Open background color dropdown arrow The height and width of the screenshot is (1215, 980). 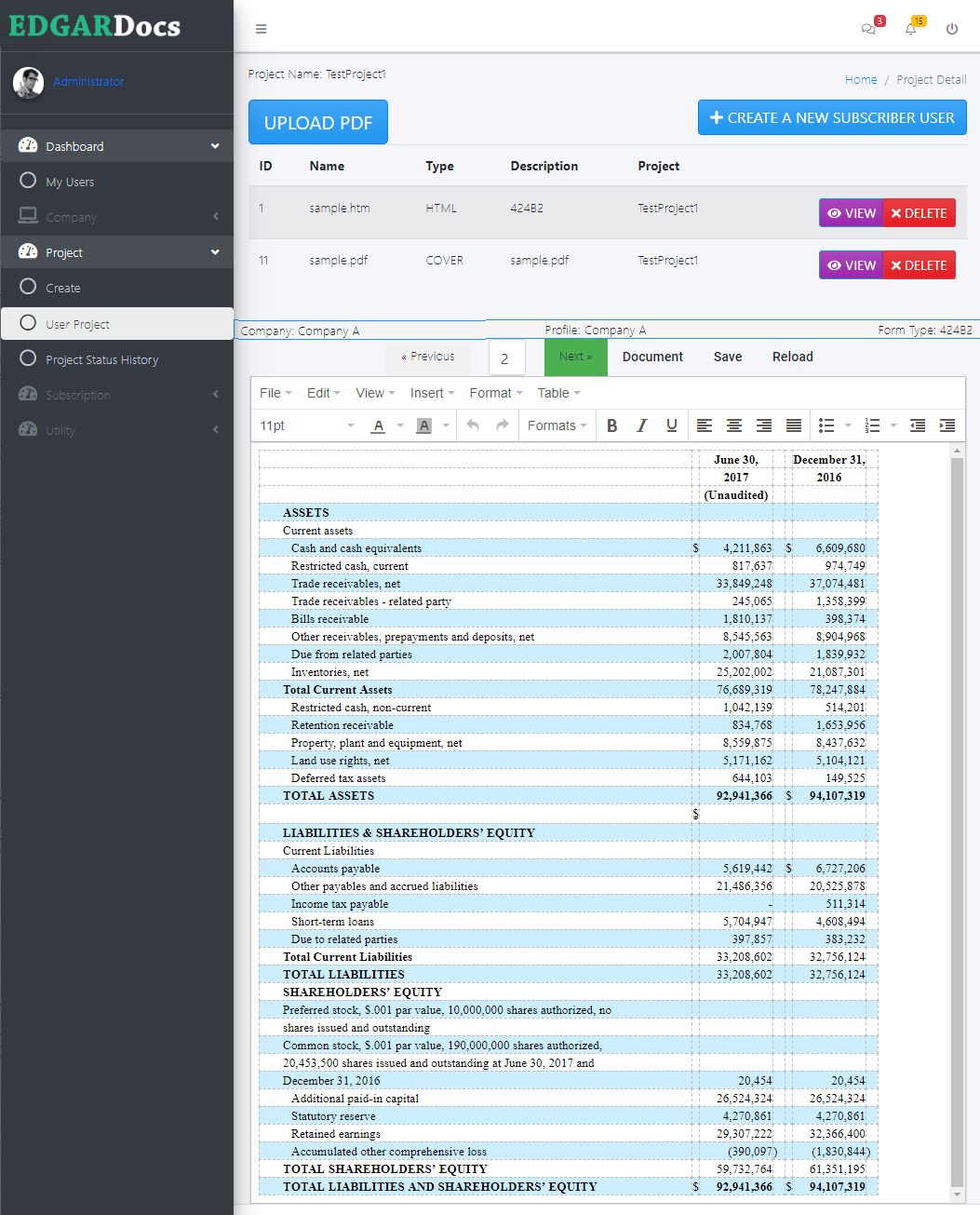pos(446,425)
